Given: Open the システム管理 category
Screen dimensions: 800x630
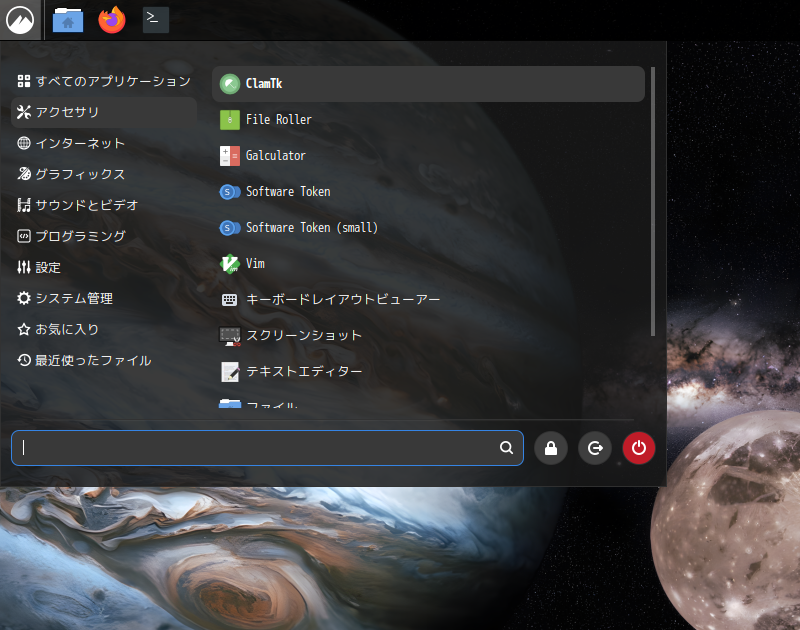Looking at the screenshot, I should pyautogui.click(x=104, y=298).
